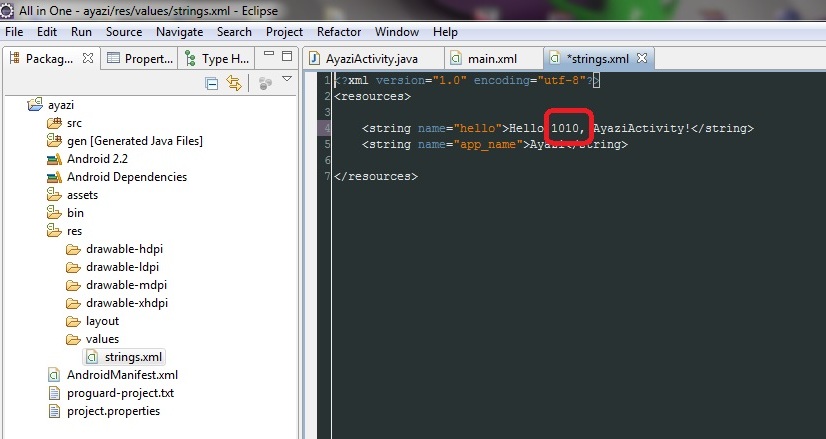Select the ayazi project node
The image size is (826, 439).
point(61,105)
